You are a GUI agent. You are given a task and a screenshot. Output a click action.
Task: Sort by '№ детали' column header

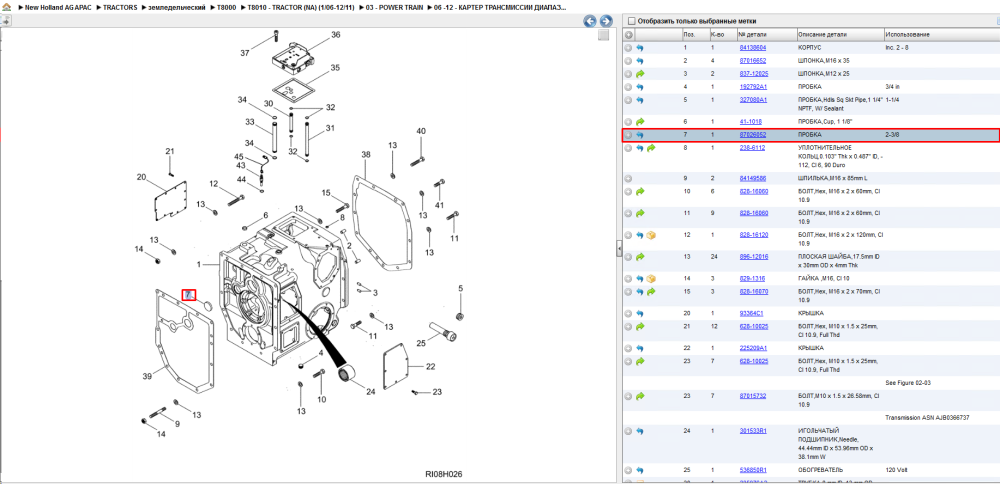click(x=767, y=34)
